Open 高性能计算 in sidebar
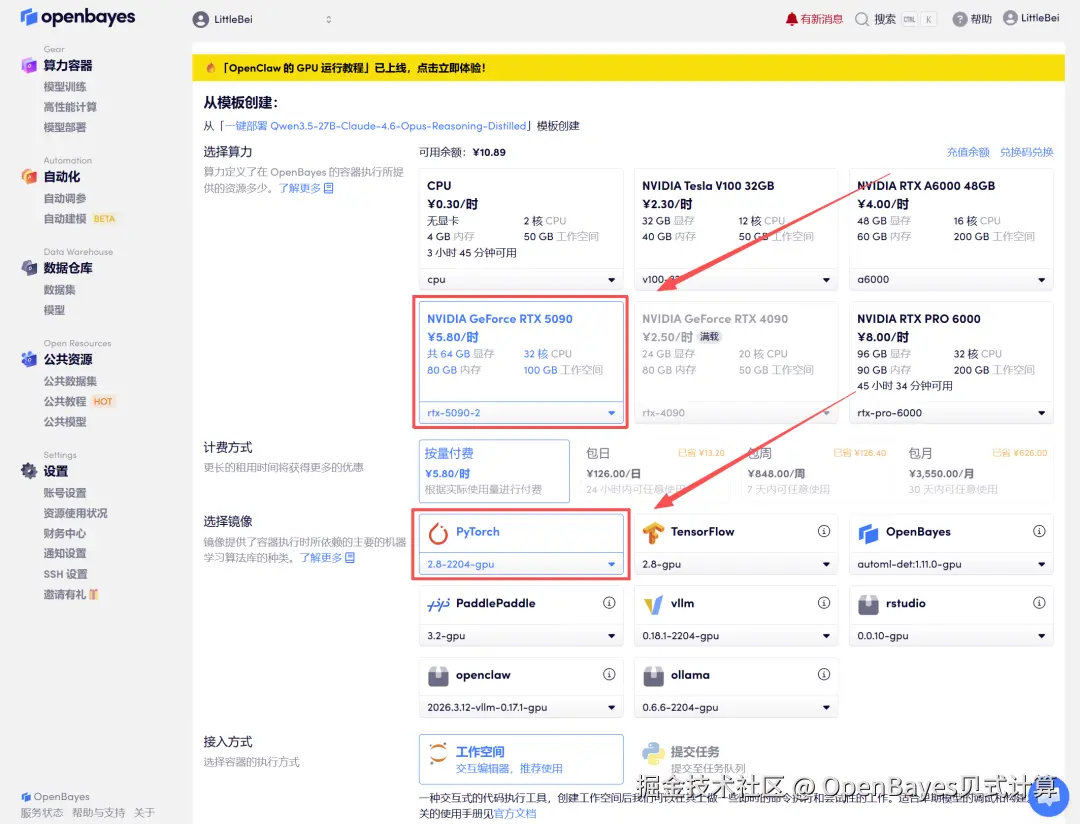This screenshot has height=824, width=1080. 70,107
